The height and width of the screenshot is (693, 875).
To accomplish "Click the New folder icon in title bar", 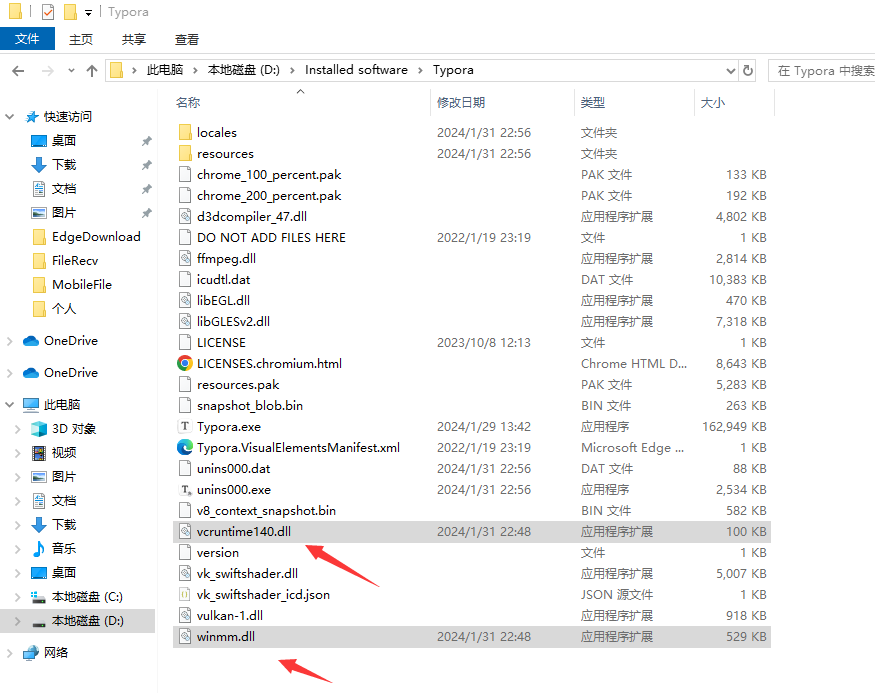I will (70, 12).
